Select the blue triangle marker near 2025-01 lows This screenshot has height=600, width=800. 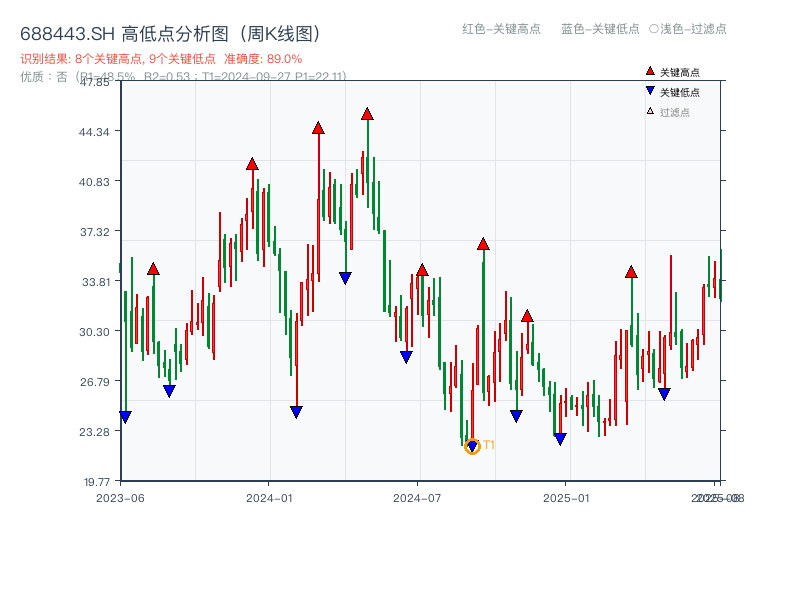[558, 437]
